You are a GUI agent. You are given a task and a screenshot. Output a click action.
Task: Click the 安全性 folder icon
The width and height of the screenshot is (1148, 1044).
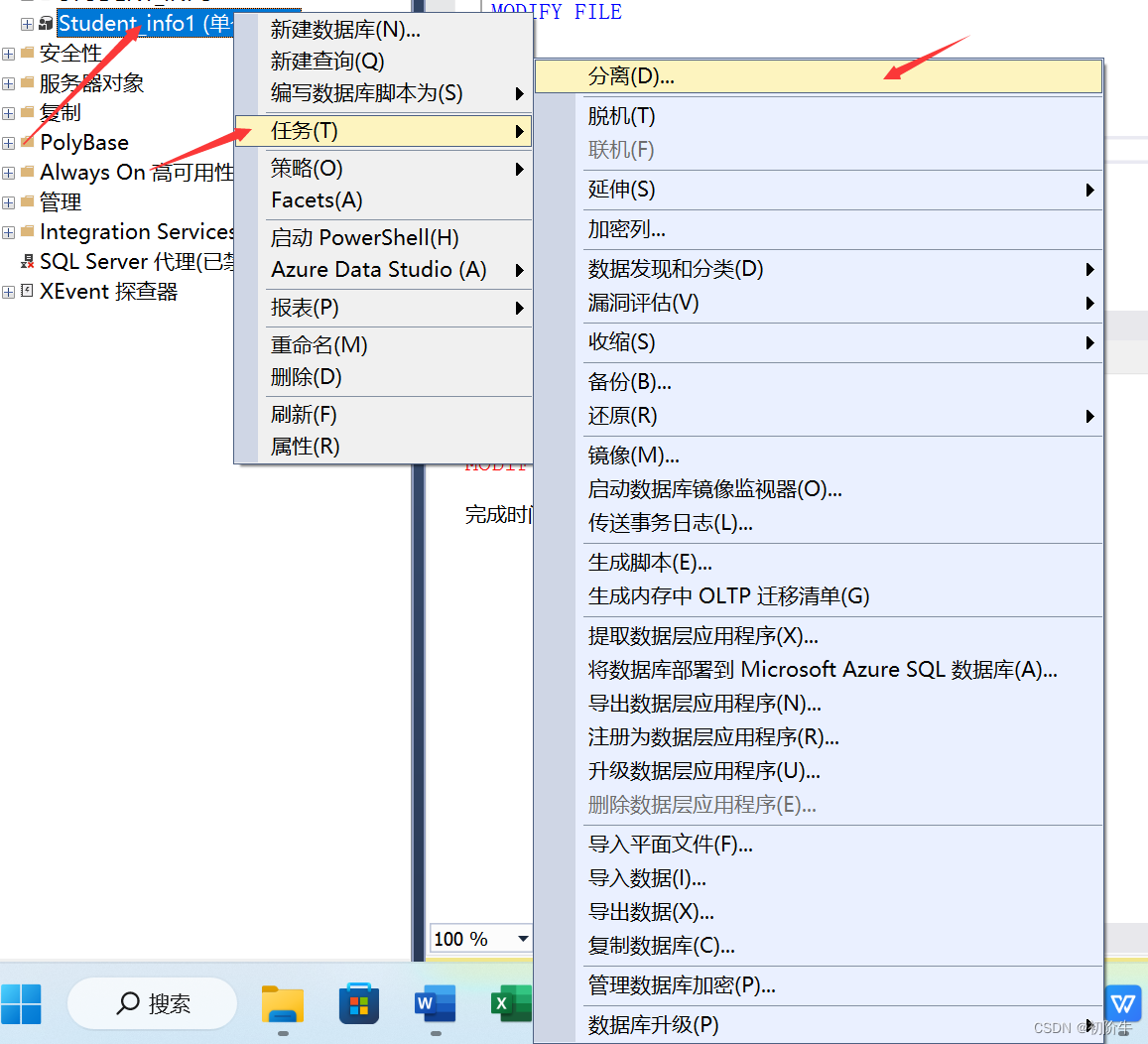pyautogui.click(x=28, y=52)
